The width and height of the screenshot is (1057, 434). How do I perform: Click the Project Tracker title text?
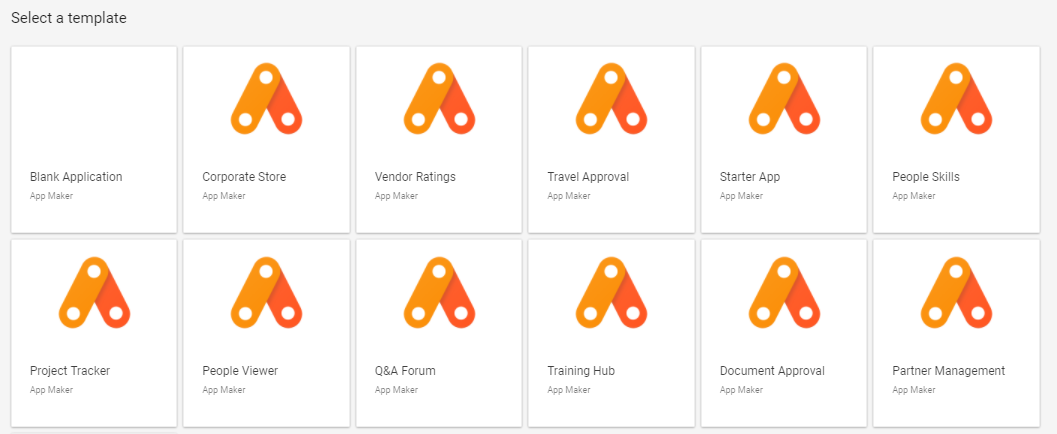click(70, 371)
